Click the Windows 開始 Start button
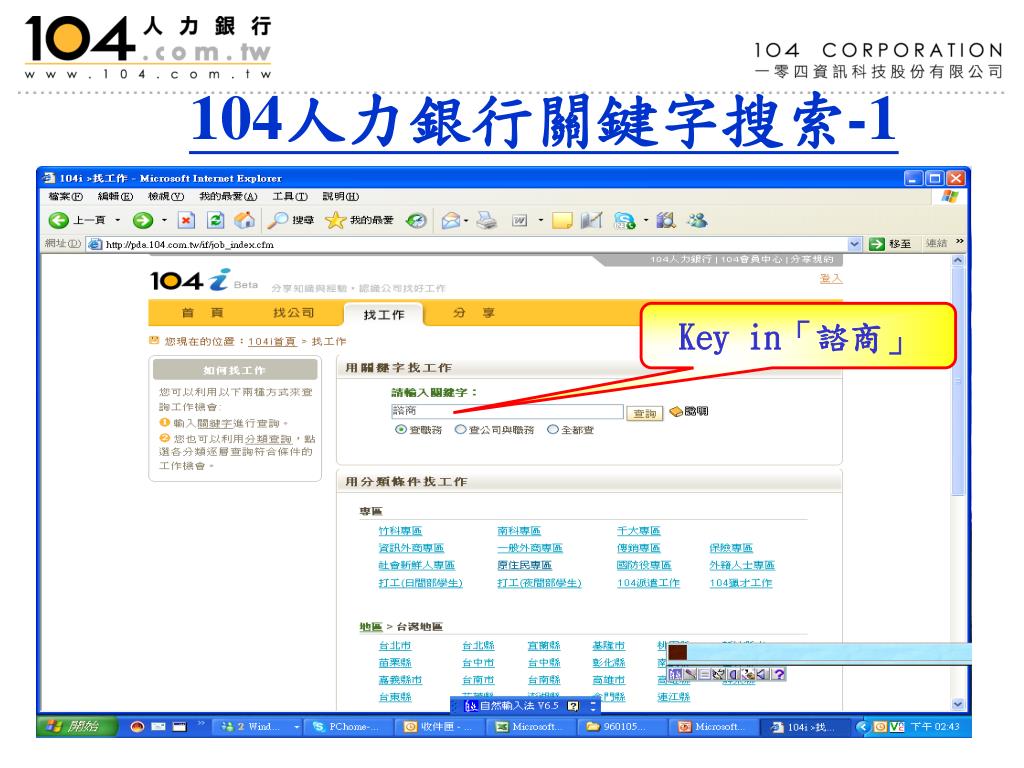Viewport: 1024px width, 768px height. 76,726
